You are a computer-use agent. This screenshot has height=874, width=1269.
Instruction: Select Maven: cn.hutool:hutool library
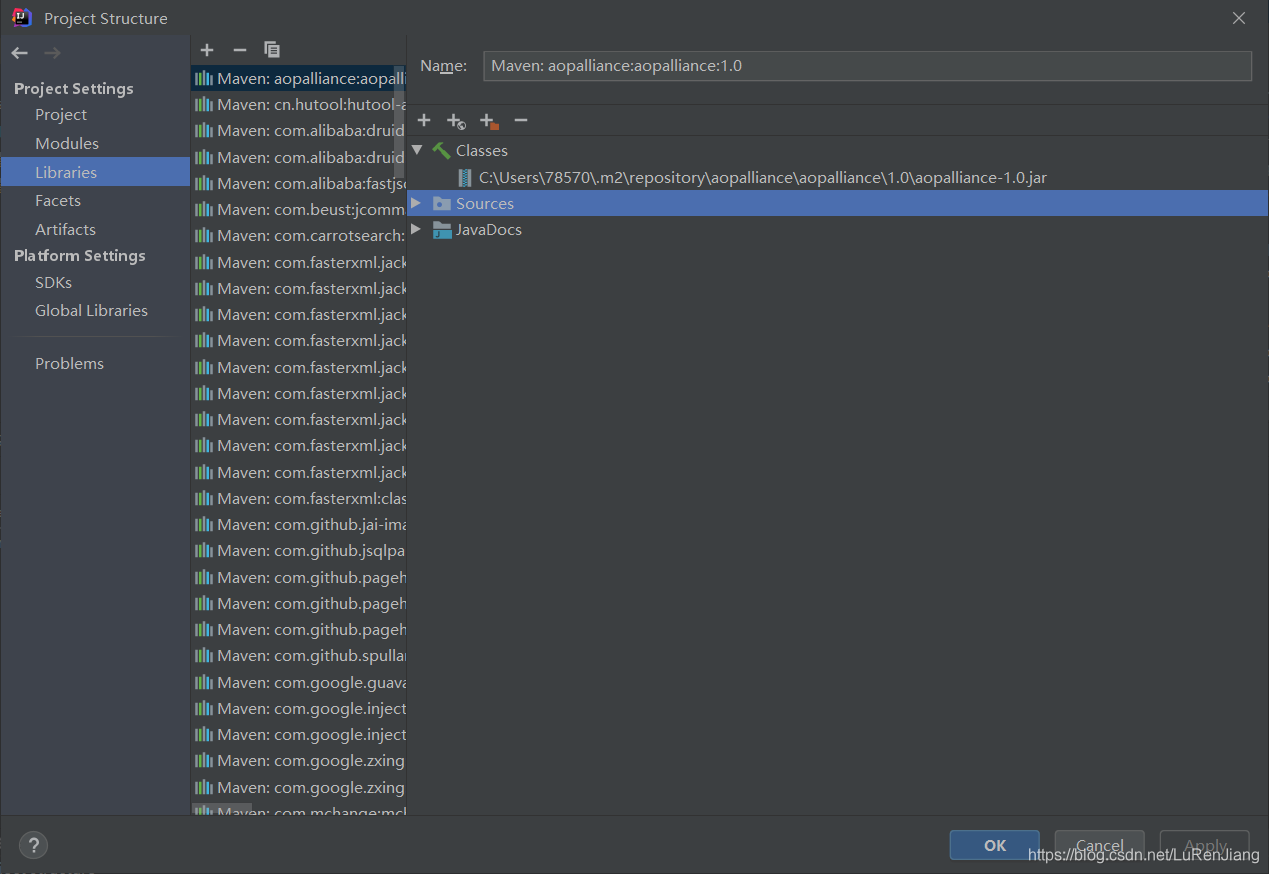(298, 104)
